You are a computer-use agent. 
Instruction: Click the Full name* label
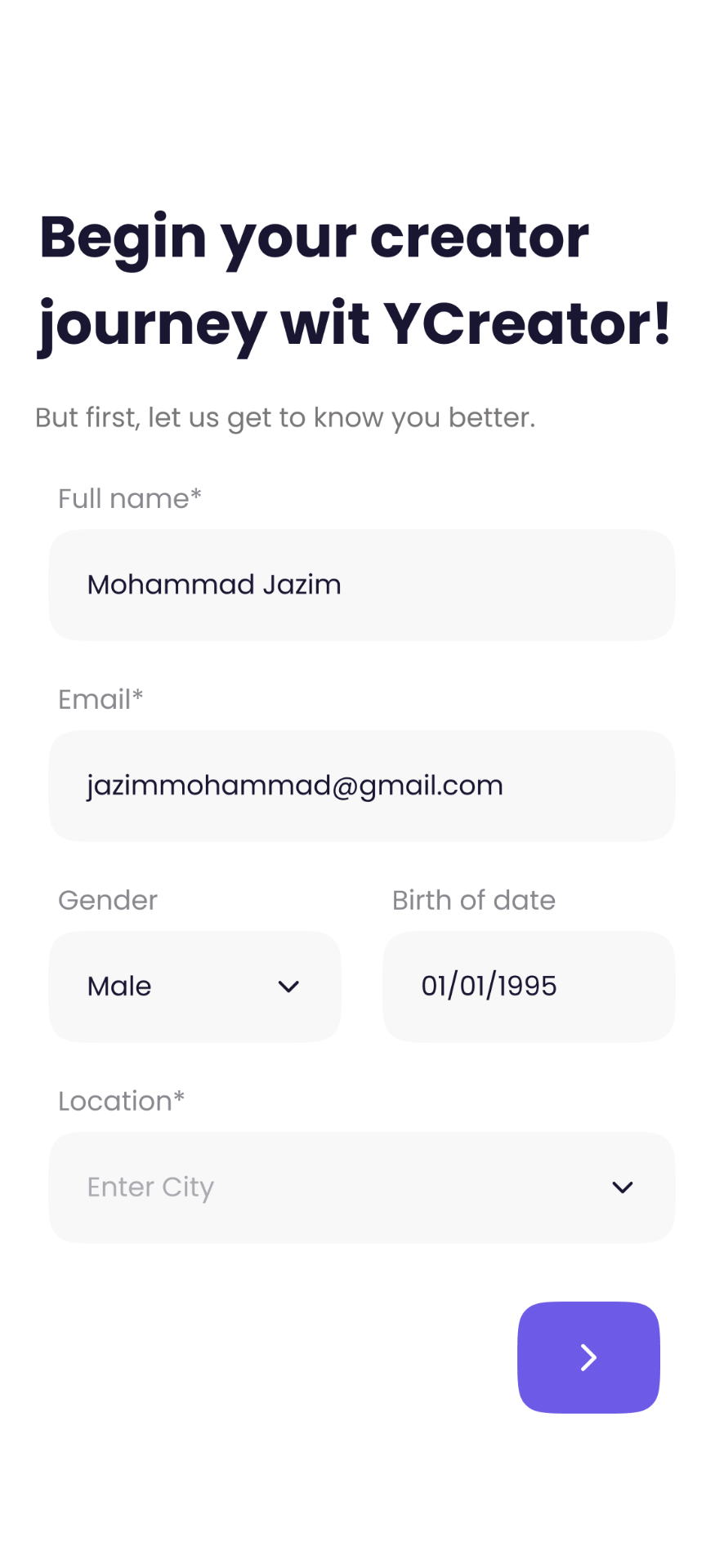coord(130,498)
